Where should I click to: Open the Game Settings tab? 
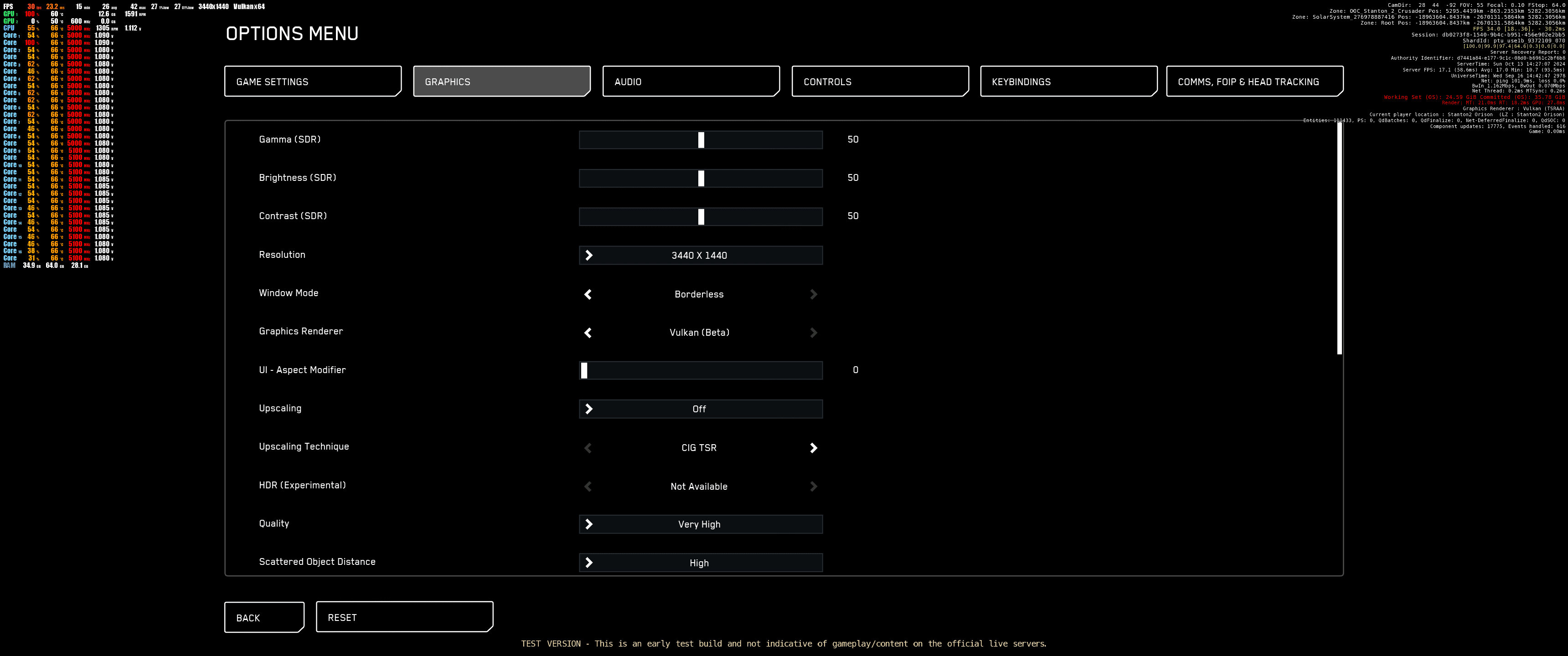[x=312, y=82]
